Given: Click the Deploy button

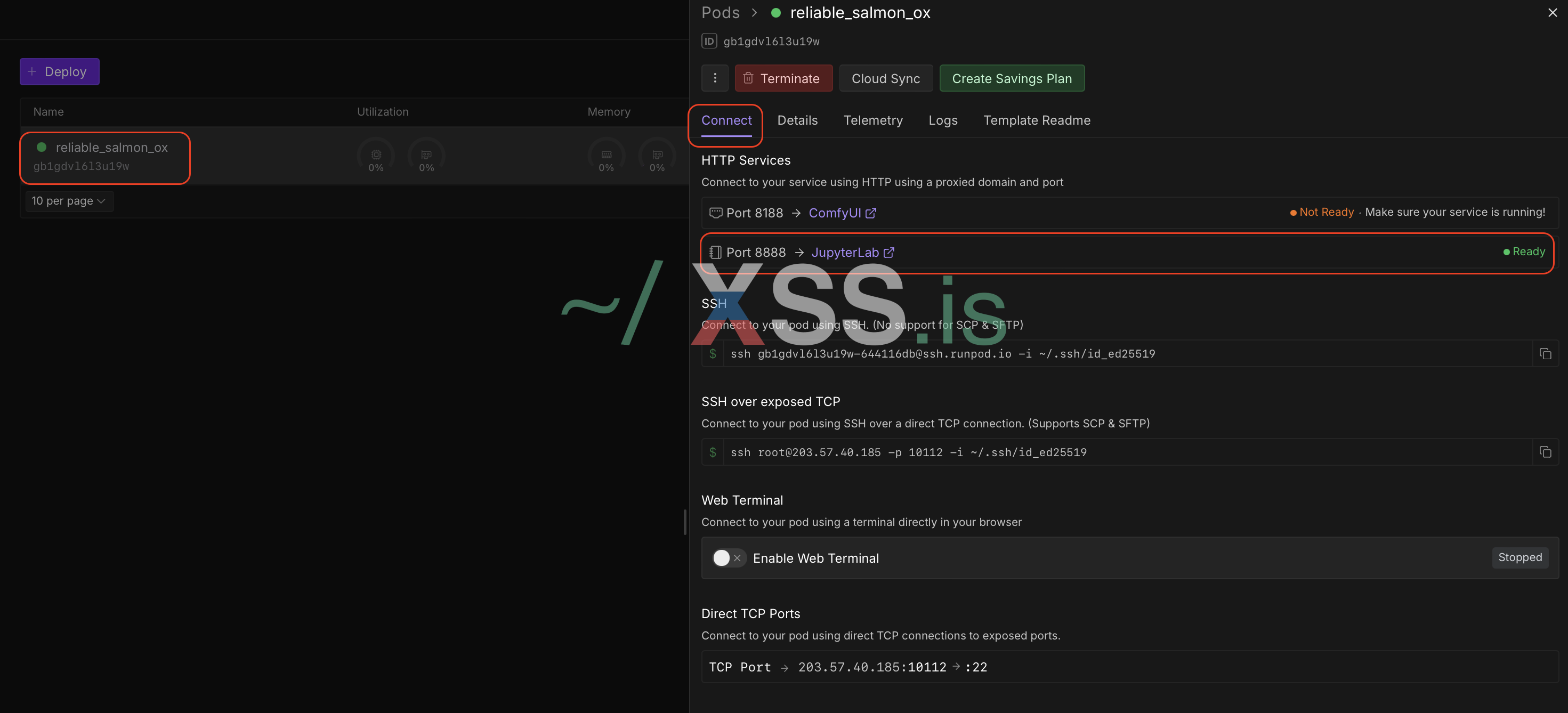Looking at the screenshot, I should pyautogui.click(x=59, y=72).
